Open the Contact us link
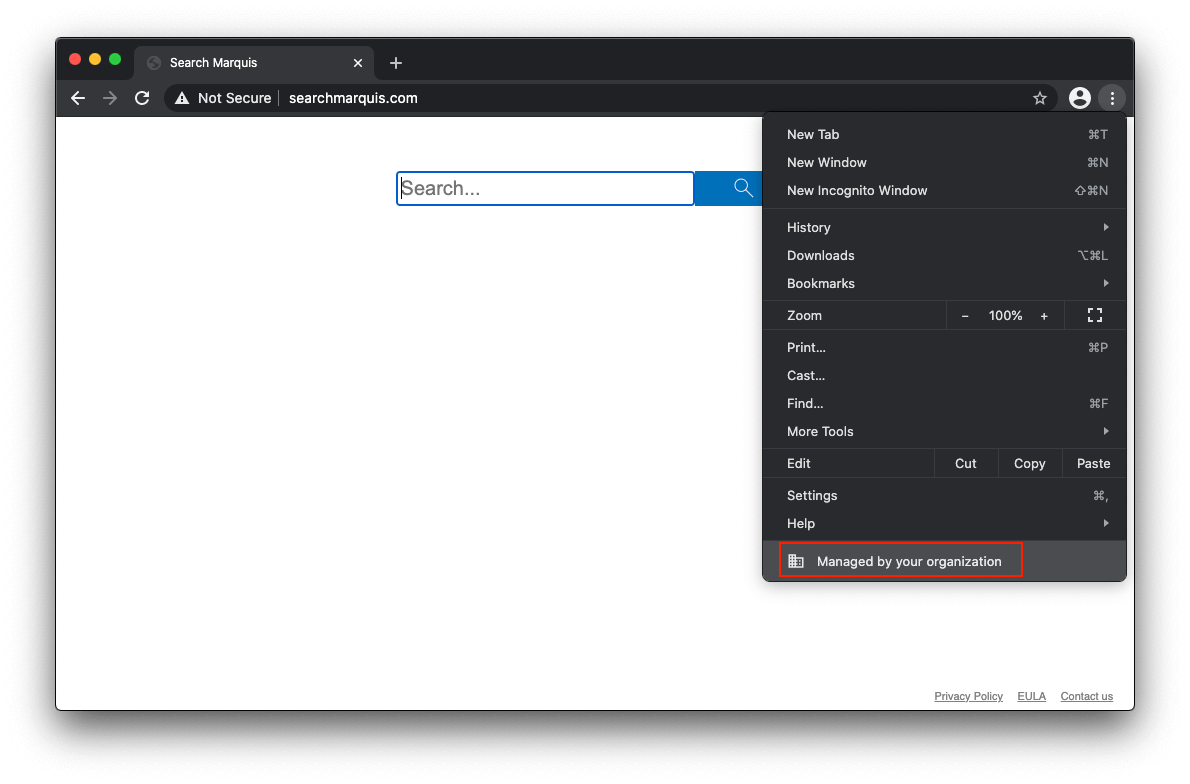1190x784 pixels. [1086, 696]
